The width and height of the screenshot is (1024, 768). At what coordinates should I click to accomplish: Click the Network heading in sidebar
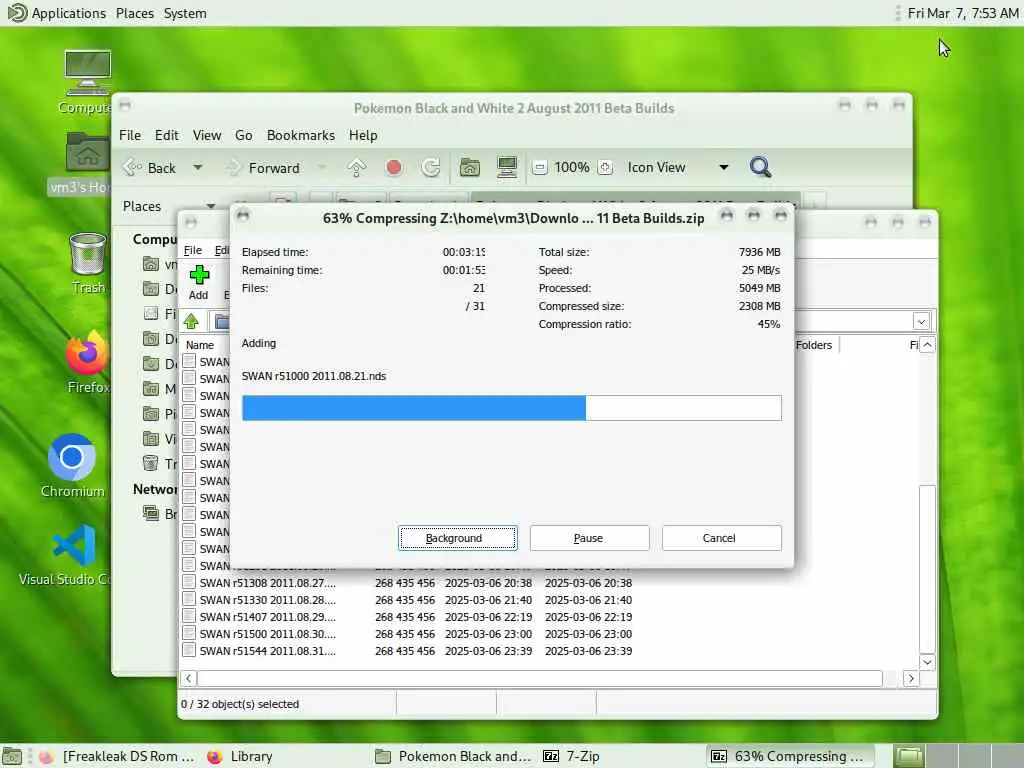[155, 489]
